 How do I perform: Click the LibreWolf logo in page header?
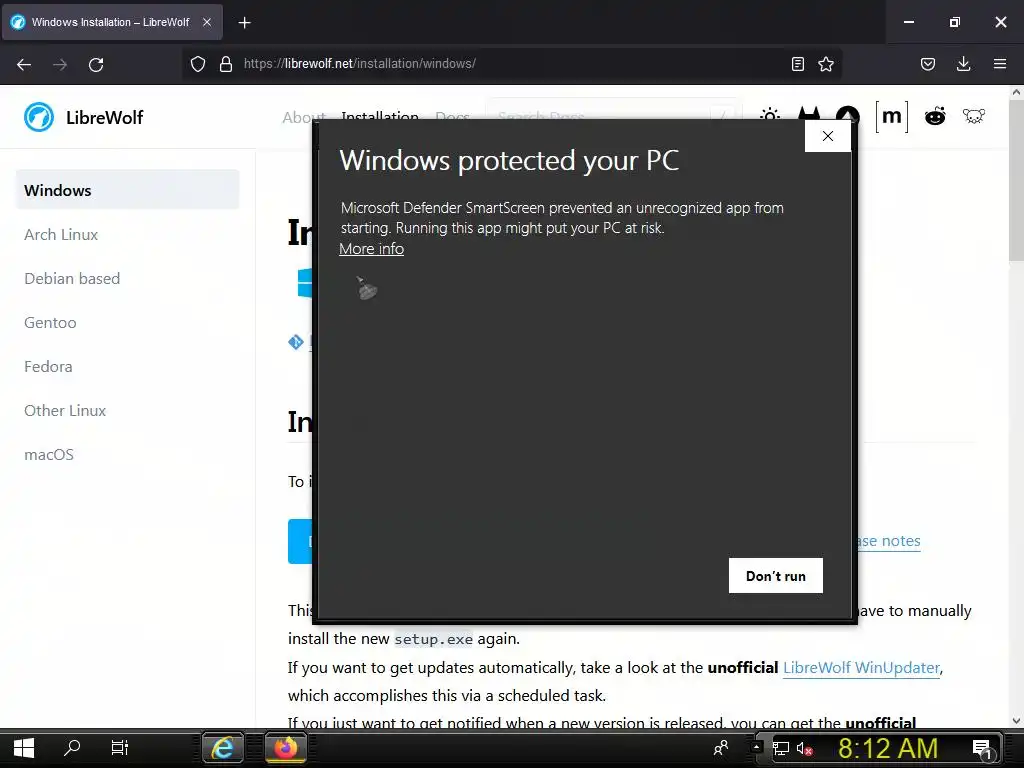pos(84,118)
